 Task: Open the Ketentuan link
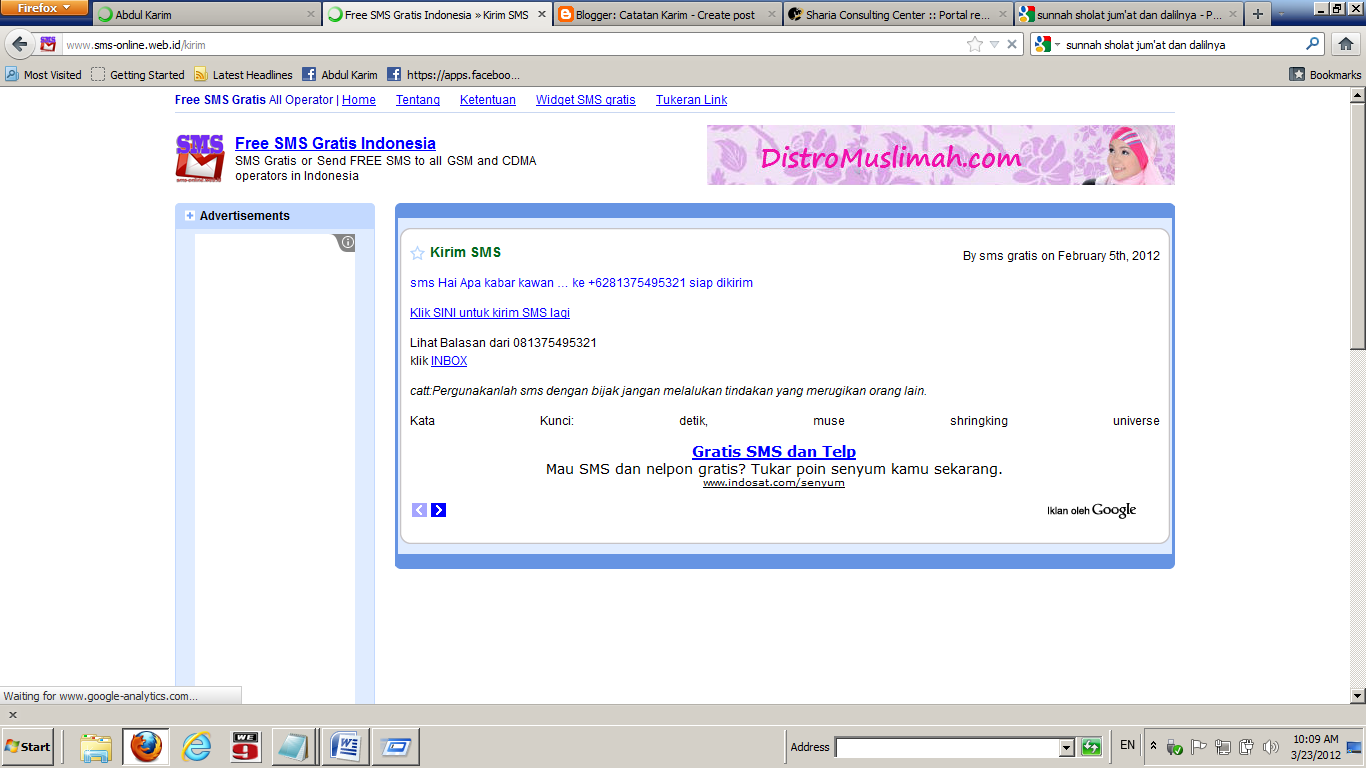click(x=488, y=100)
